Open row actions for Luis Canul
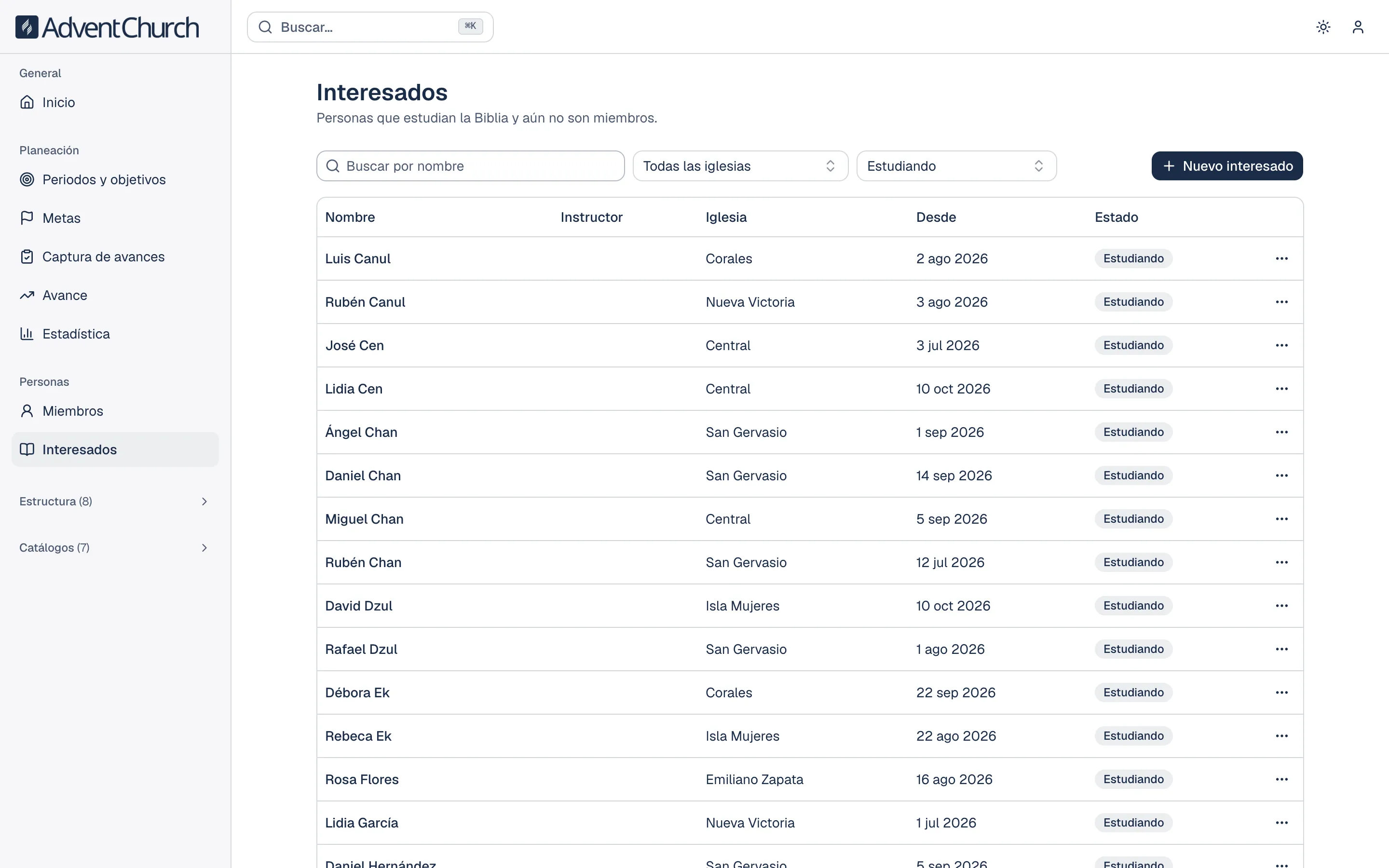Screen dimensions: 1389x868 click(1281, 258)
